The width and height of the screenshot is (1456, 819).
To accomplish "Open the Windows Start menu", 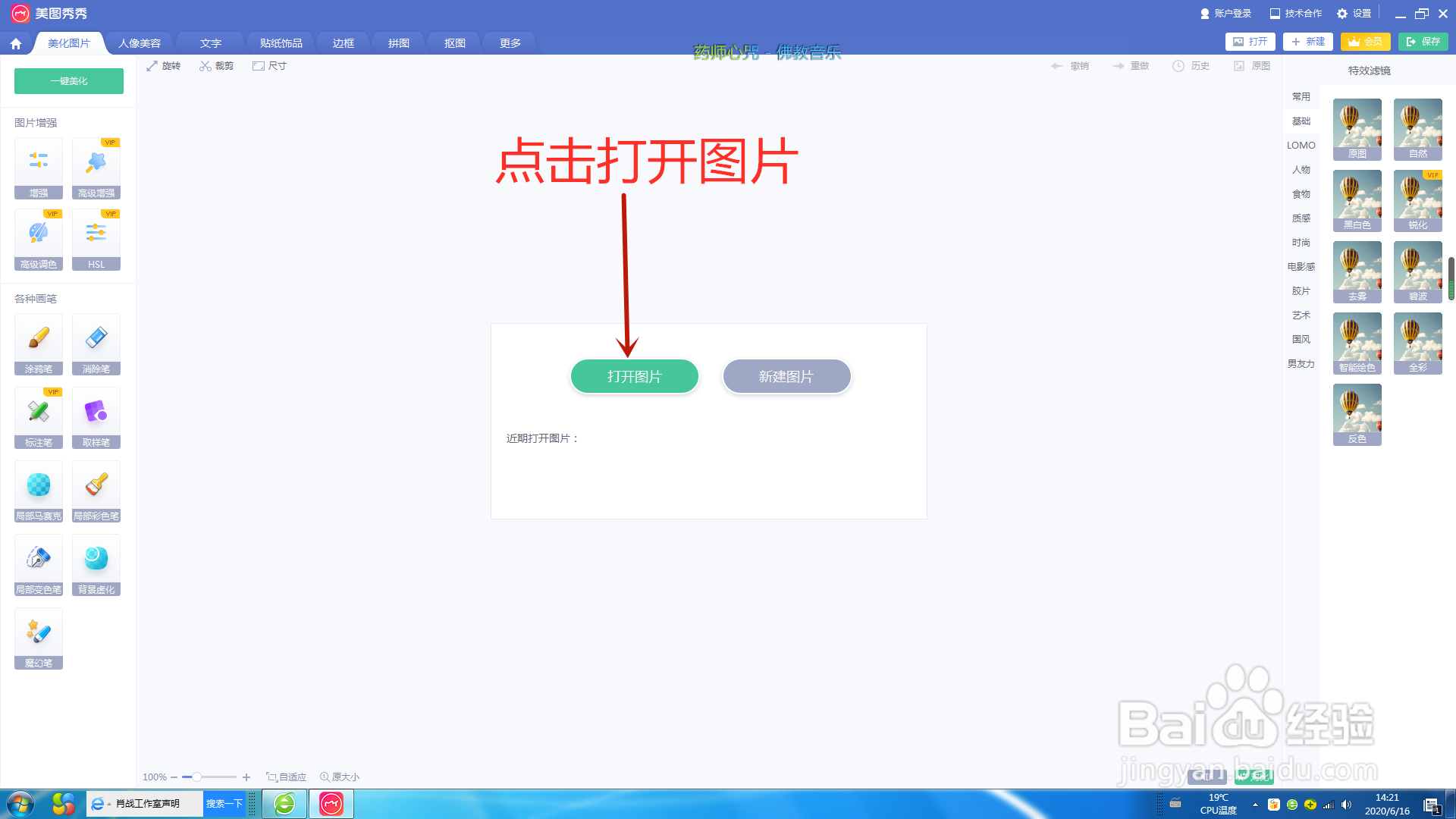I will pos(20,804).
